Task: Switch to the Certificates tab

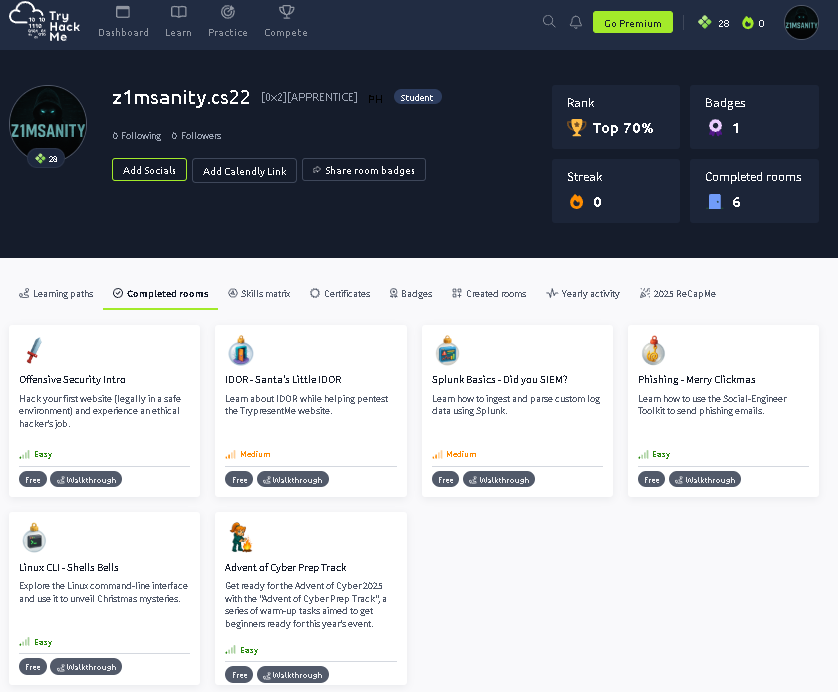Action: [340, 294]
